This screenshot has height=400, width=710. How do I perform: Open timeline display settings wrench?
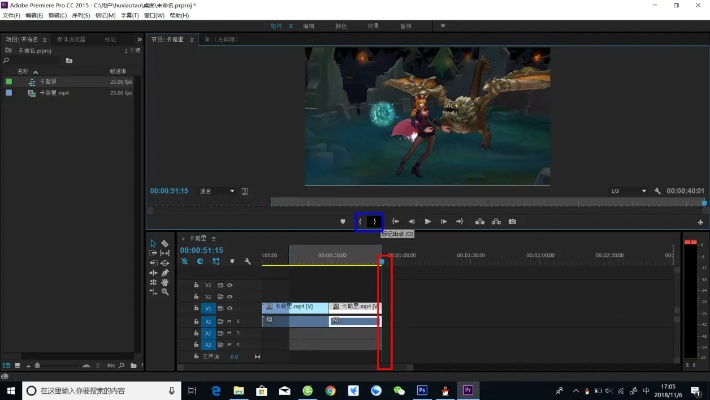[247, 261]
